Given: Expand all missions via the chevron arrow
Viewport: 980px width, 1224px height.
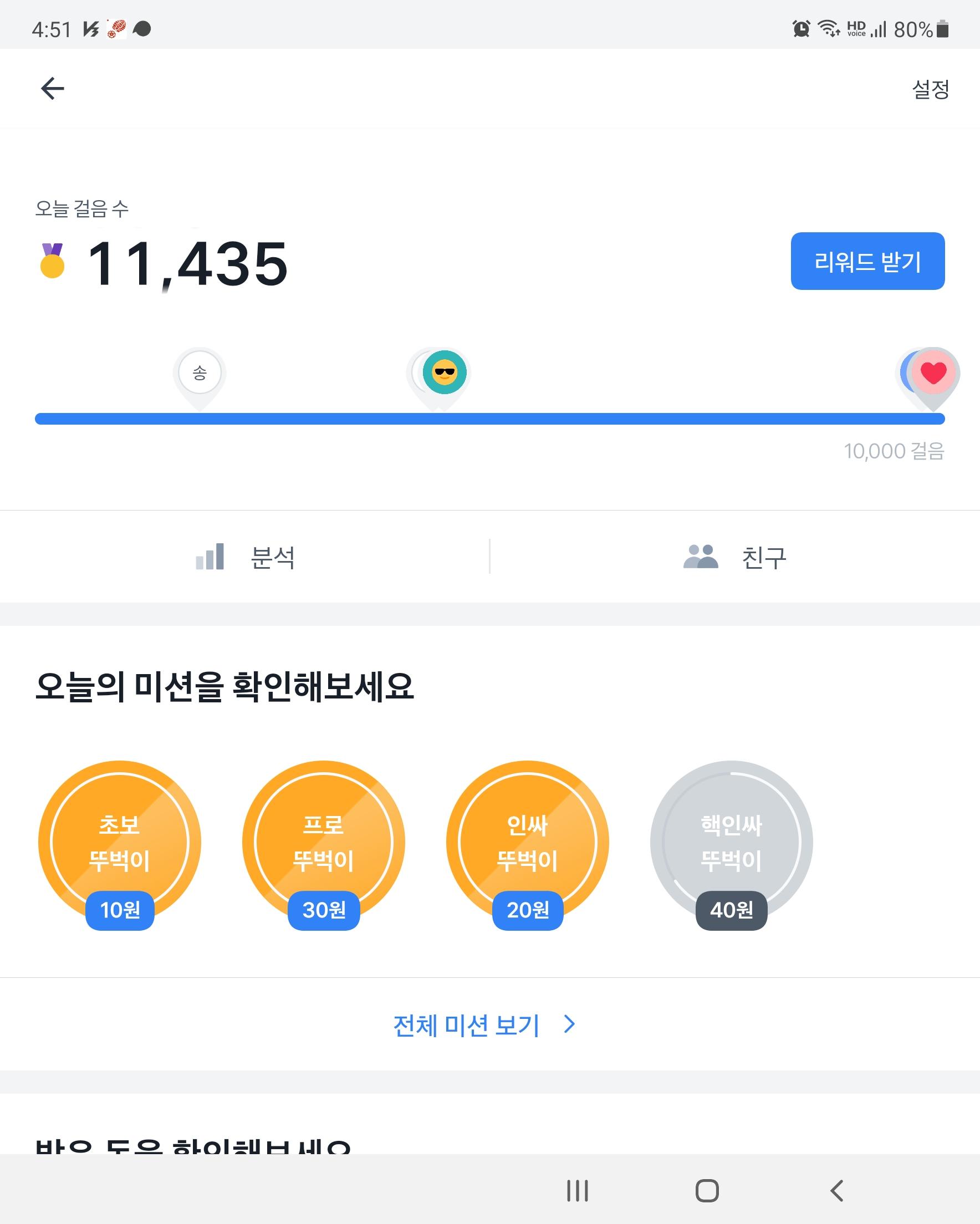Looking at the screenshot, I should [x=569, y=1024].
